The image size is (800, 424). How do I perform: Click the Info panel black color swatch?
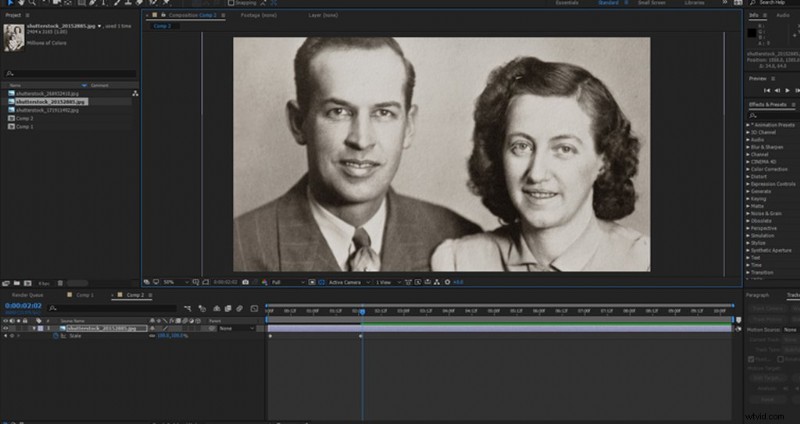tap(752, 33)
